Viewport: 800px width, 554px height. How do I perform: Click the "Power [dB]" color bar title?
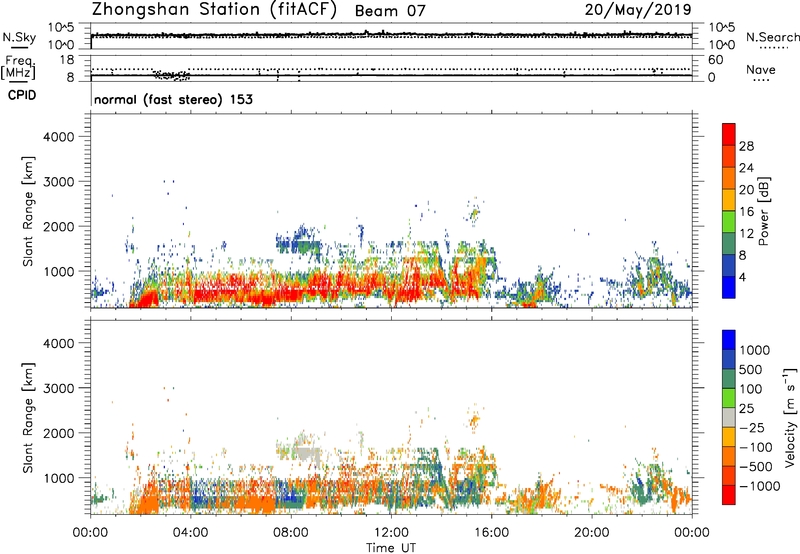[764, 211]
